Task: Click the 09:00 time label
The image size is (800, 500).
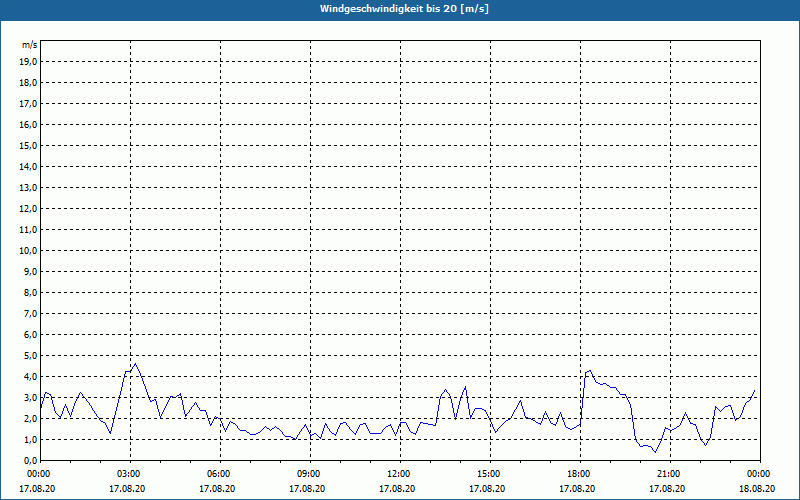Action: tap(310, 474)
